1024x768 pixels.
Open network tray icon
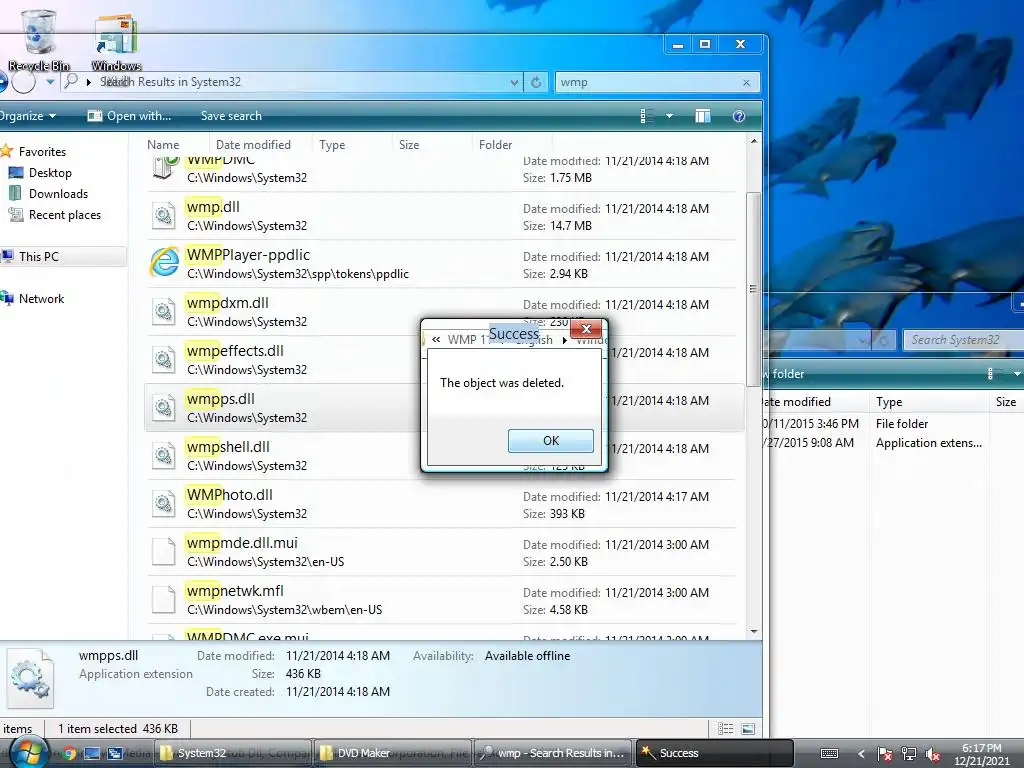908,754
